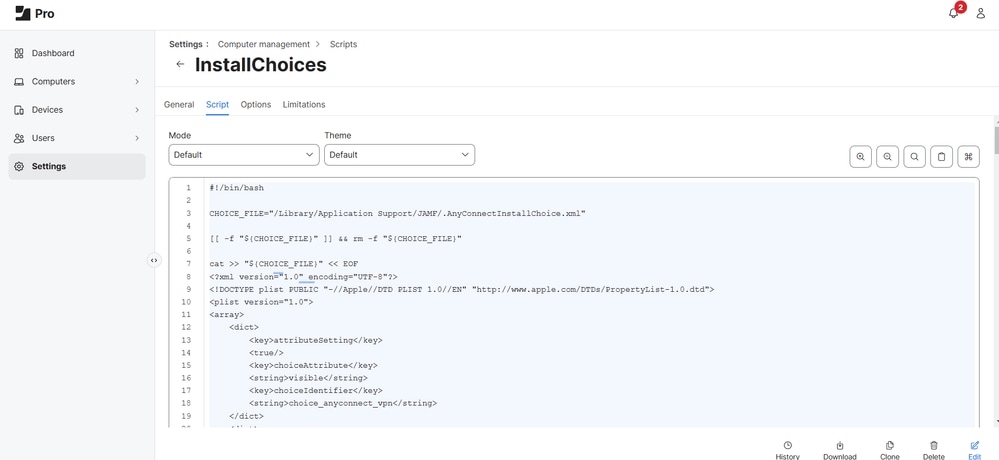
Task: Collapse the sidebar with the handle
Action: [x=154, y=260]
